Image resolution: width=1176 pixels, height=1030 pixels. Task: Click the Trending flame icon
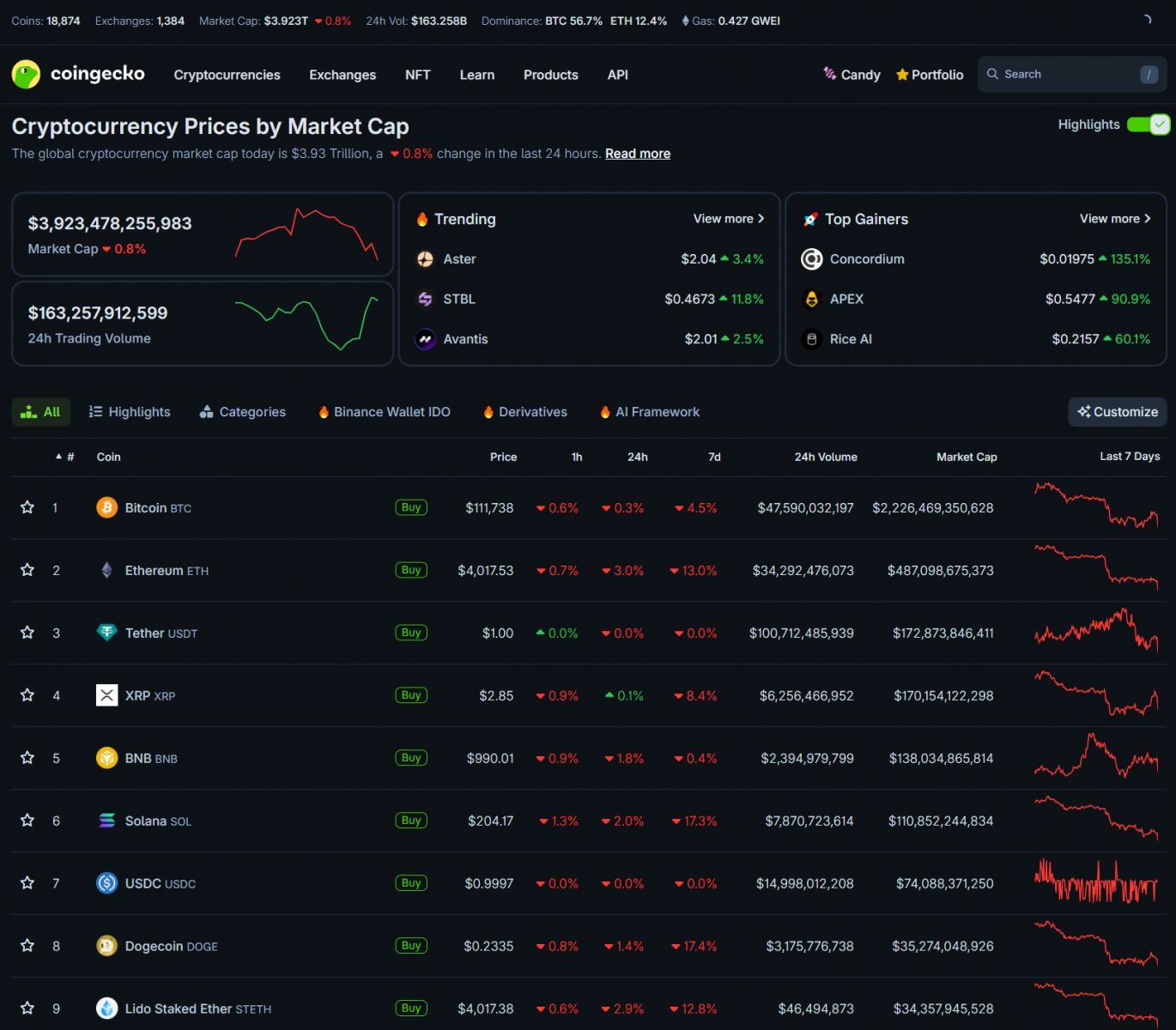423,219
